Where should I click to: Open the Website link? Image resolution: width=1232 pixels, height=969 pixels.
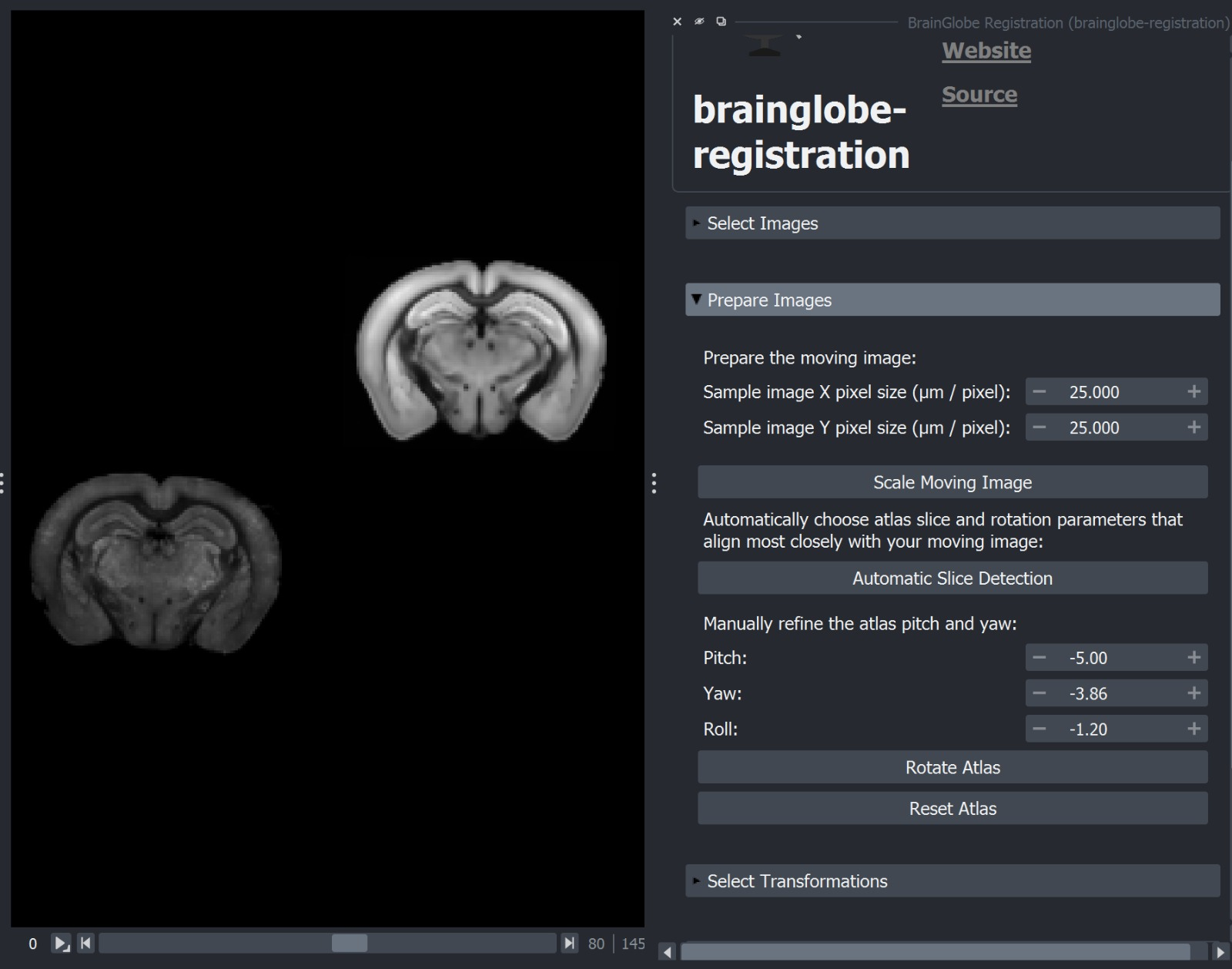pyautogui.click(x=986, y=51)
